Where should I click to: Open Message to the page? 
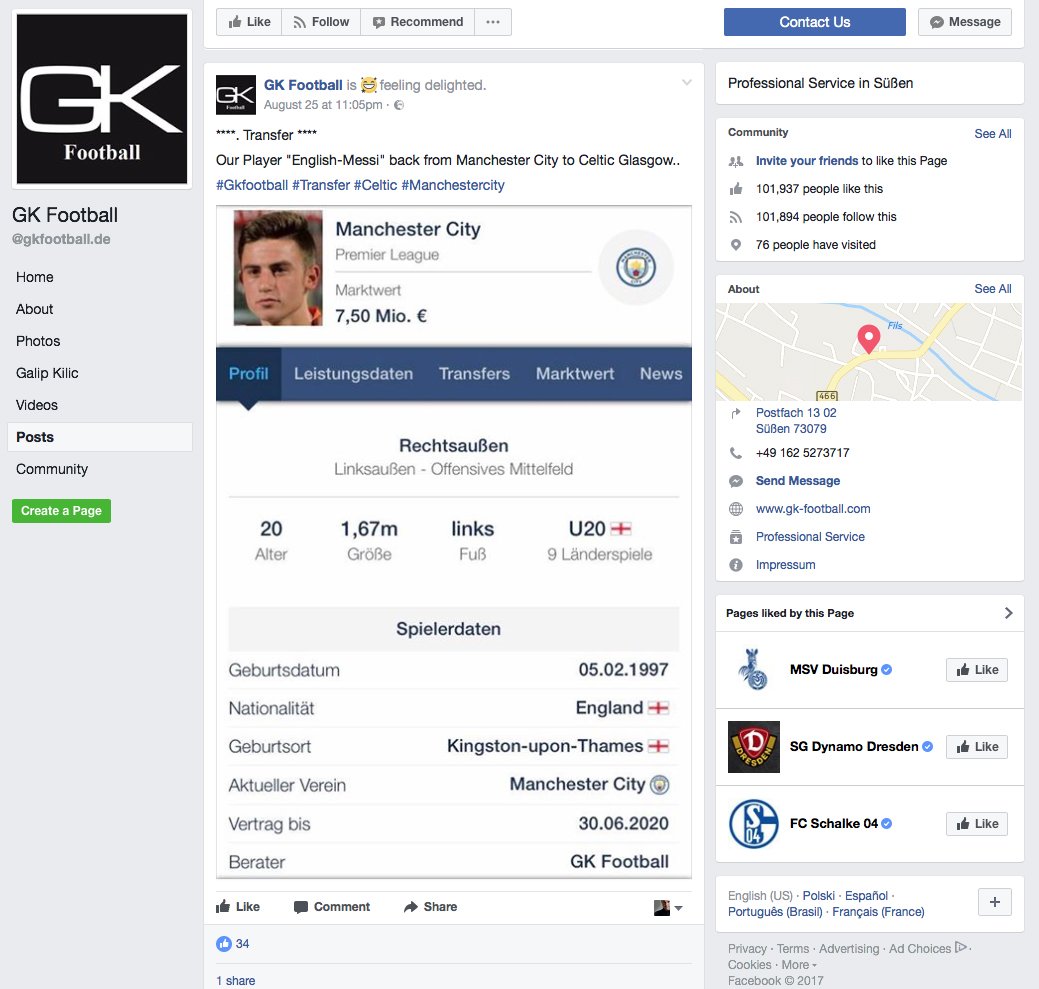(965, 22)
